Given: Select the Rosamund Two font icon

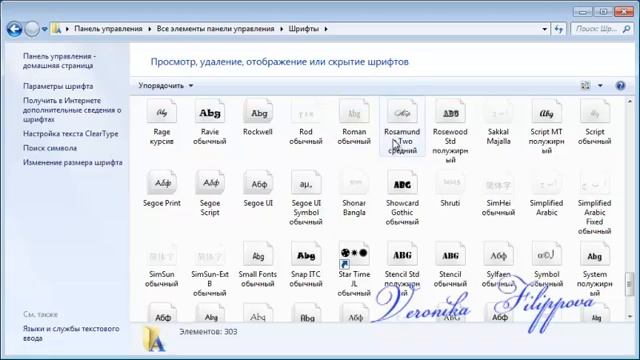Looking at the screenshot, I should (x=402, y=111).
